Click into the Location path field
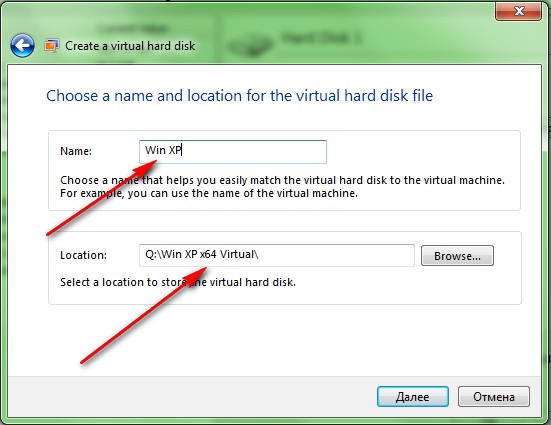 point(277,255)
